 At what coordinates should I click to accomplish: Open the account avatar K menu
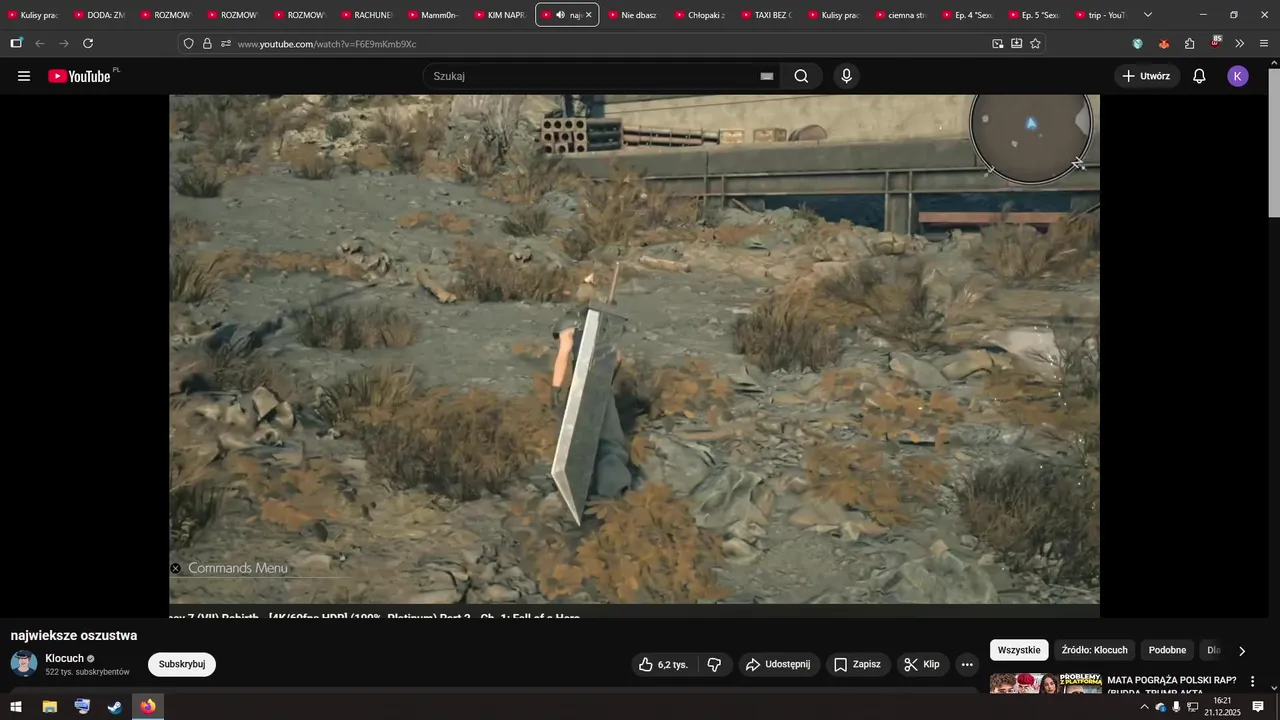coord(1238,76)
